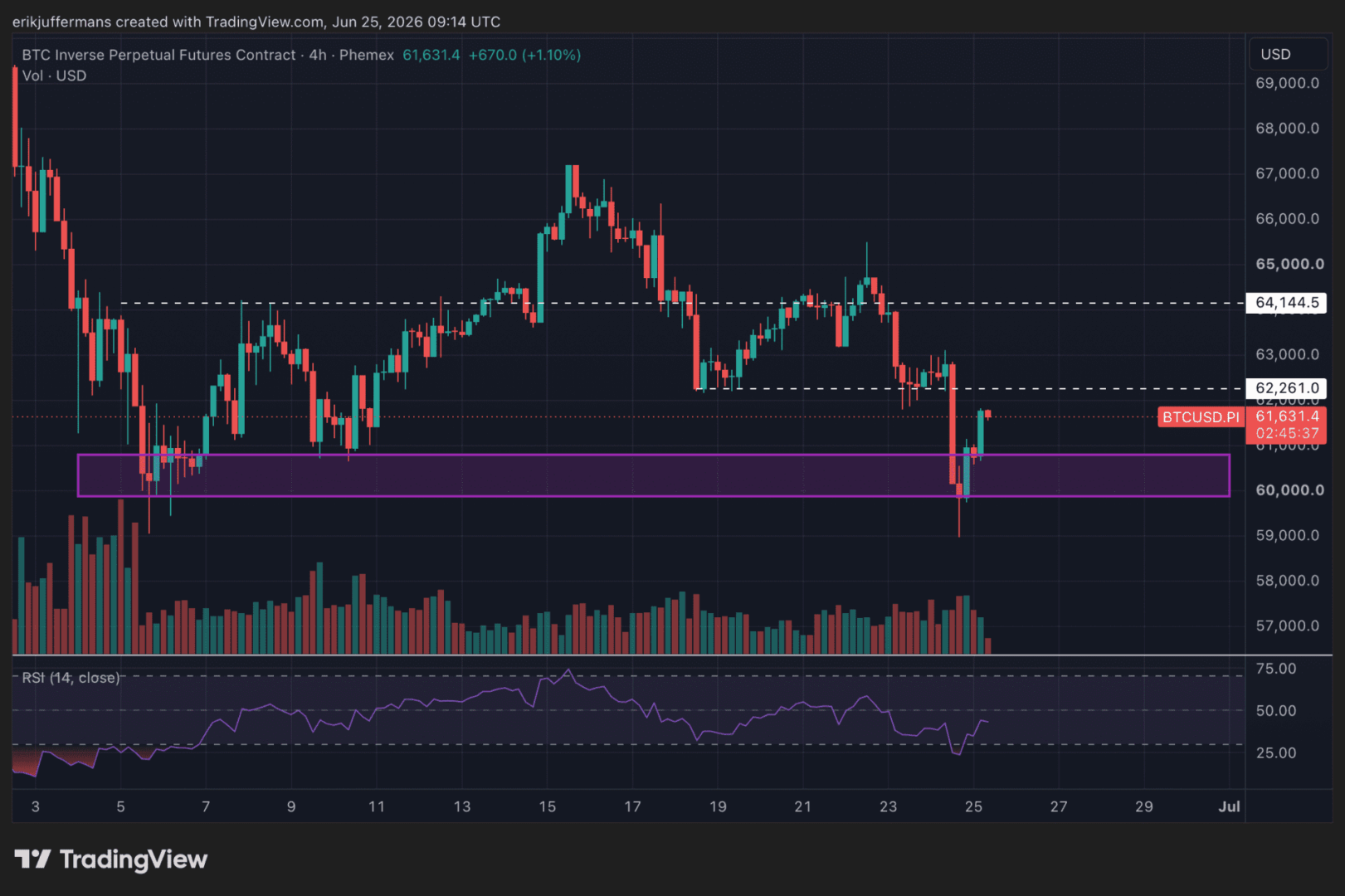
Task: Click the current price 61,631.4 label
Action: pyautogui.click(x=1287, y=416)
